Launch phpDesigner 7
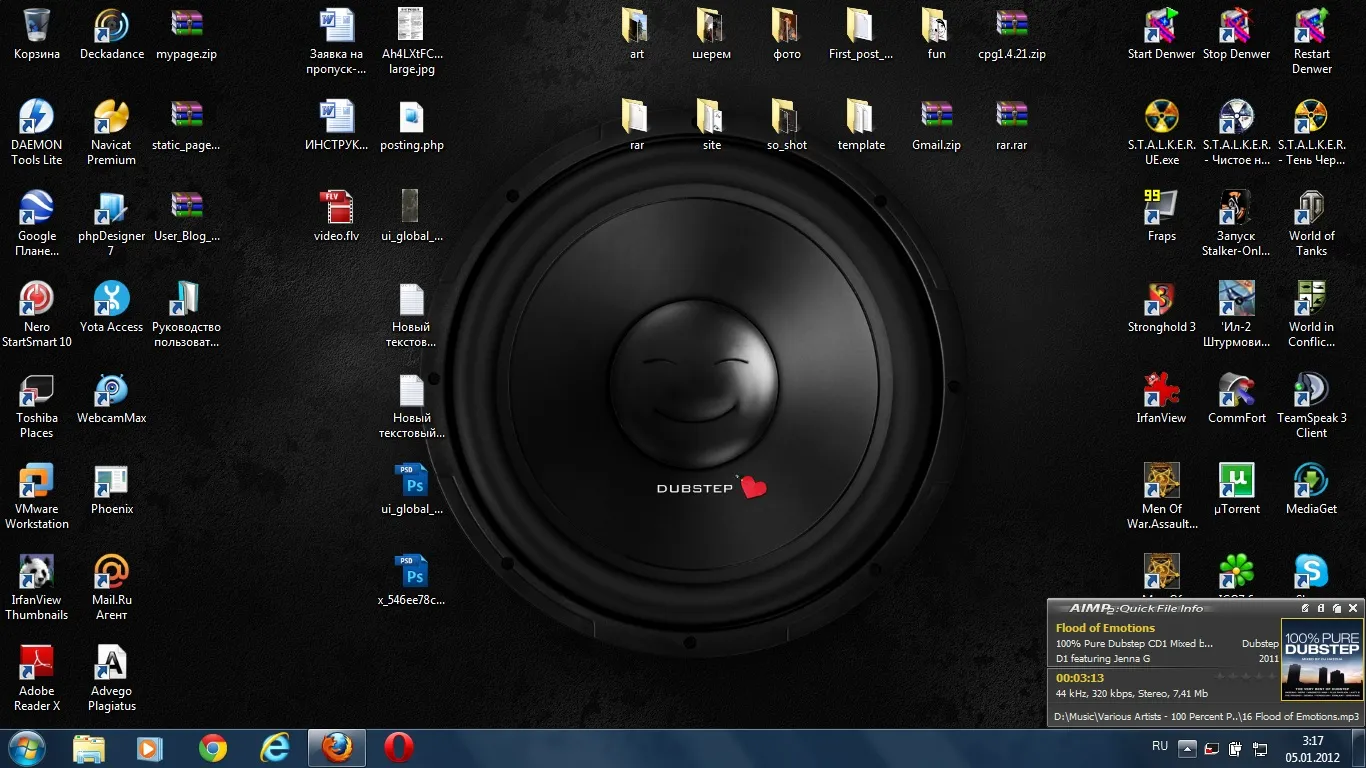The width and height of the screenshot is (1366, 768). coord(112,223)
